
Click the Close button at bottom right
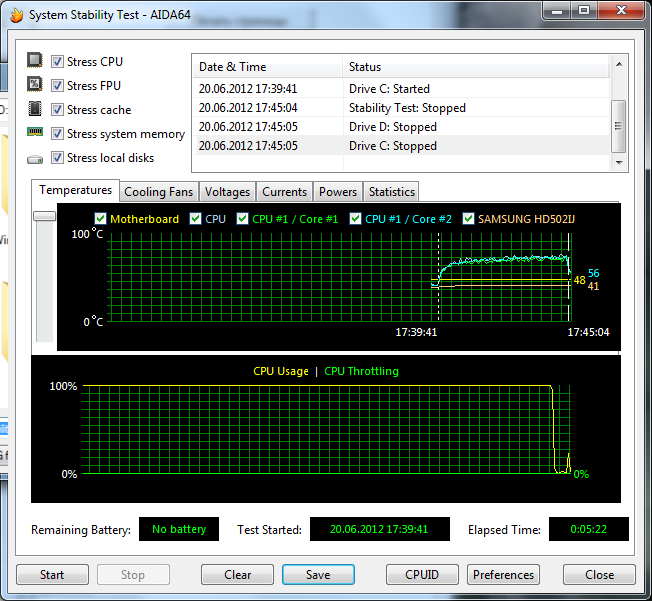coord(599,575)
